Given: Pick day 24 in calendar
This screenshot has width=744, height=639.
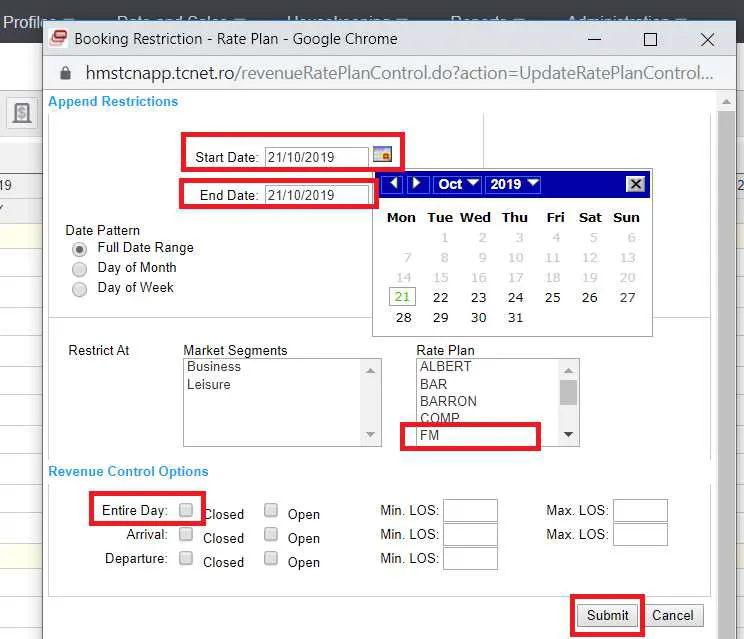Looking at the screenshot, I should [515, 297].
